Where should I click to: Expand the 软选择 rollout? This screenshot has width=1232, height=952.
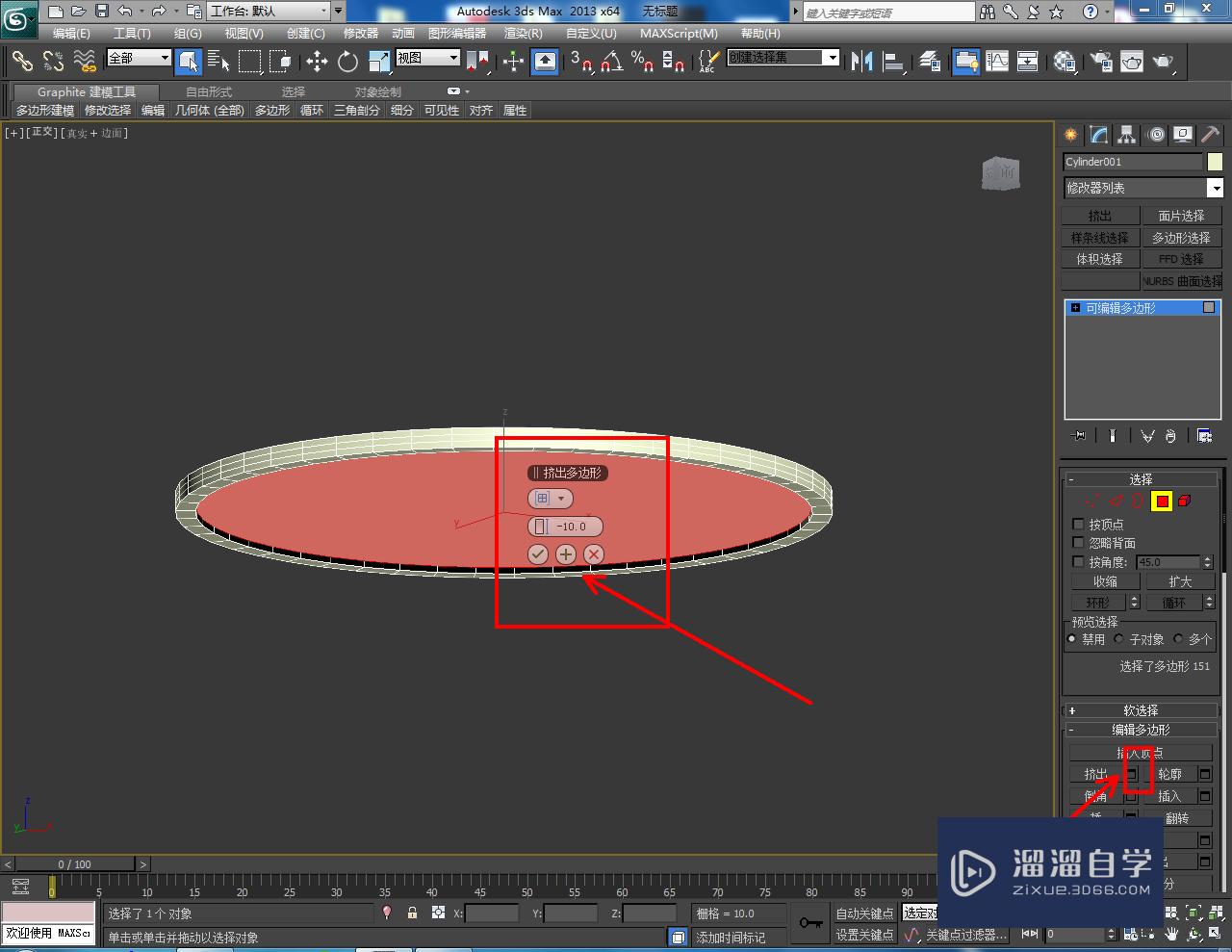(x=1142, y=710)
